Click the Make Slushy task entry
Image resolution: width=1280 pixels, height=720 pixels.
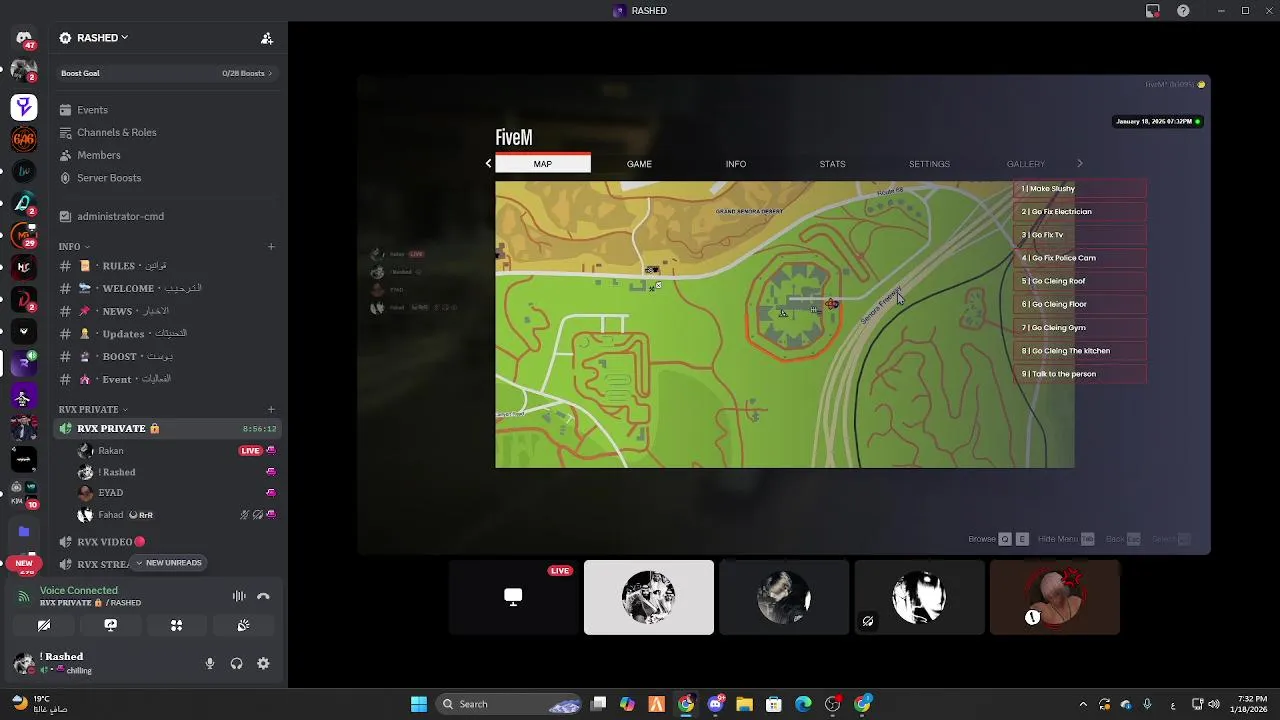(1081, 189)
